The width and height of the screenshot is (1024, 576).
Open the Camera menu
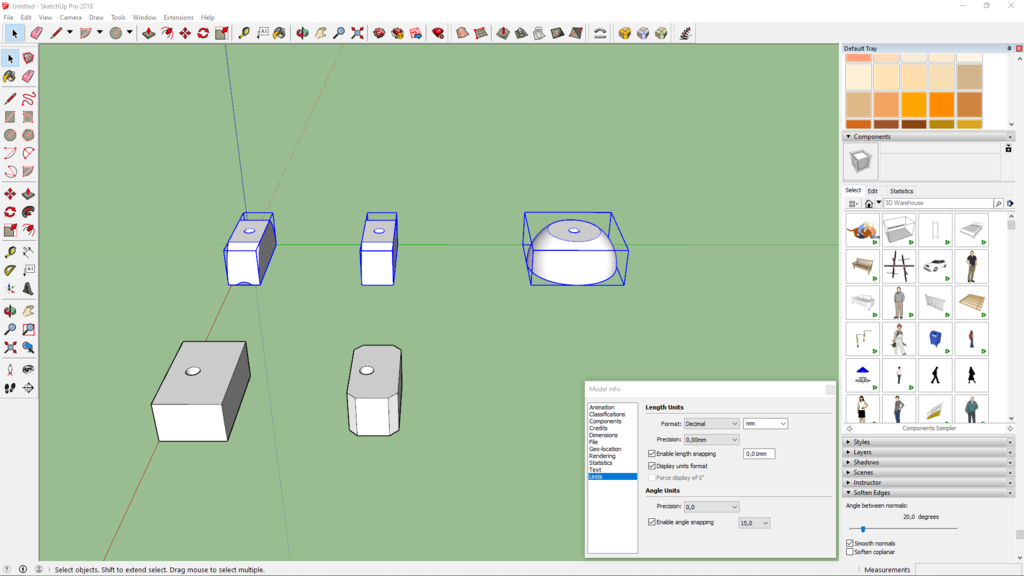click(x=70, y=17)
